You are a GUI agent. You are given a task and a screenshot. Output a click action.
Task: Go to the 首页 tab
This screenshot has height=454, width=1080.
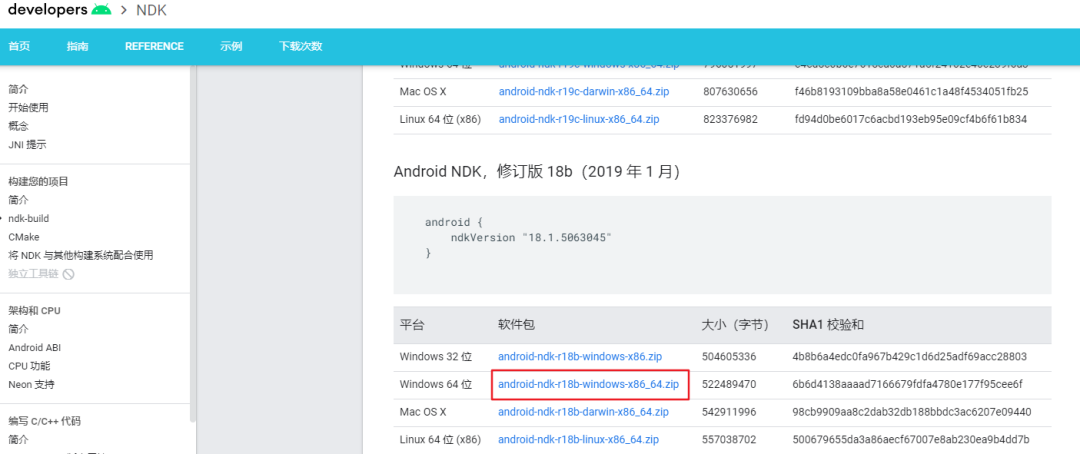[x=19, y=46]
